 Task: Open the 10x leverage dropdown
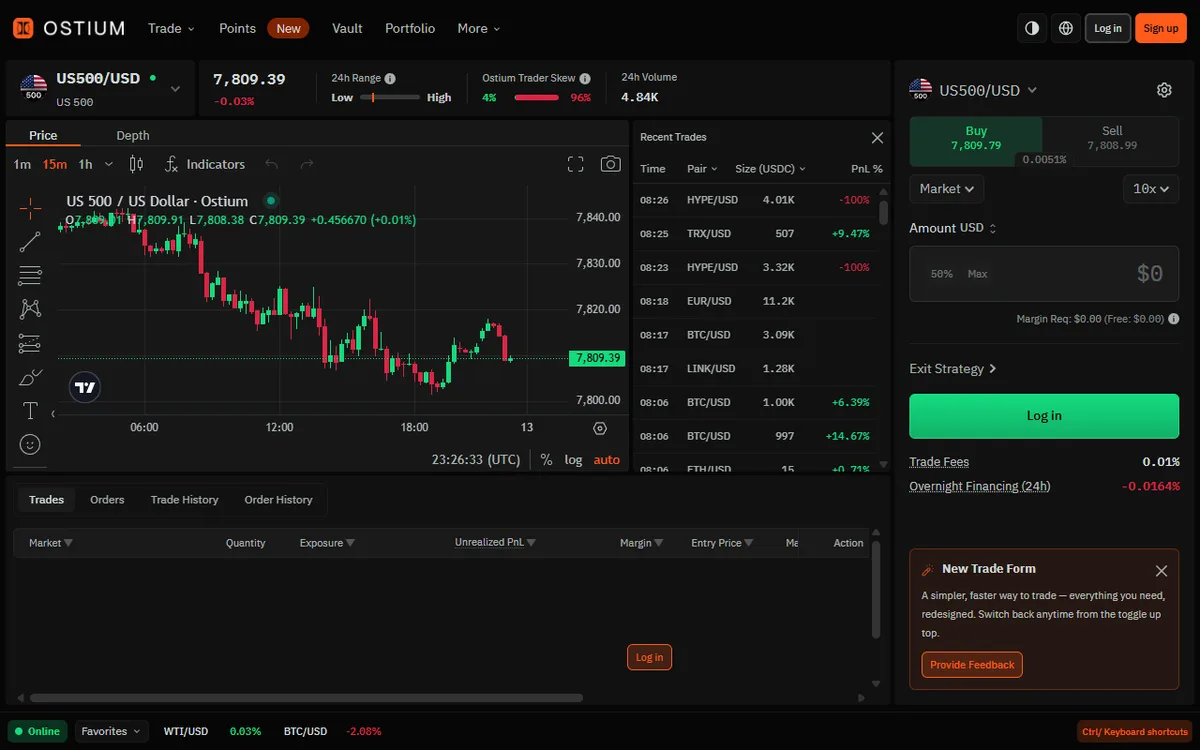1151,188
